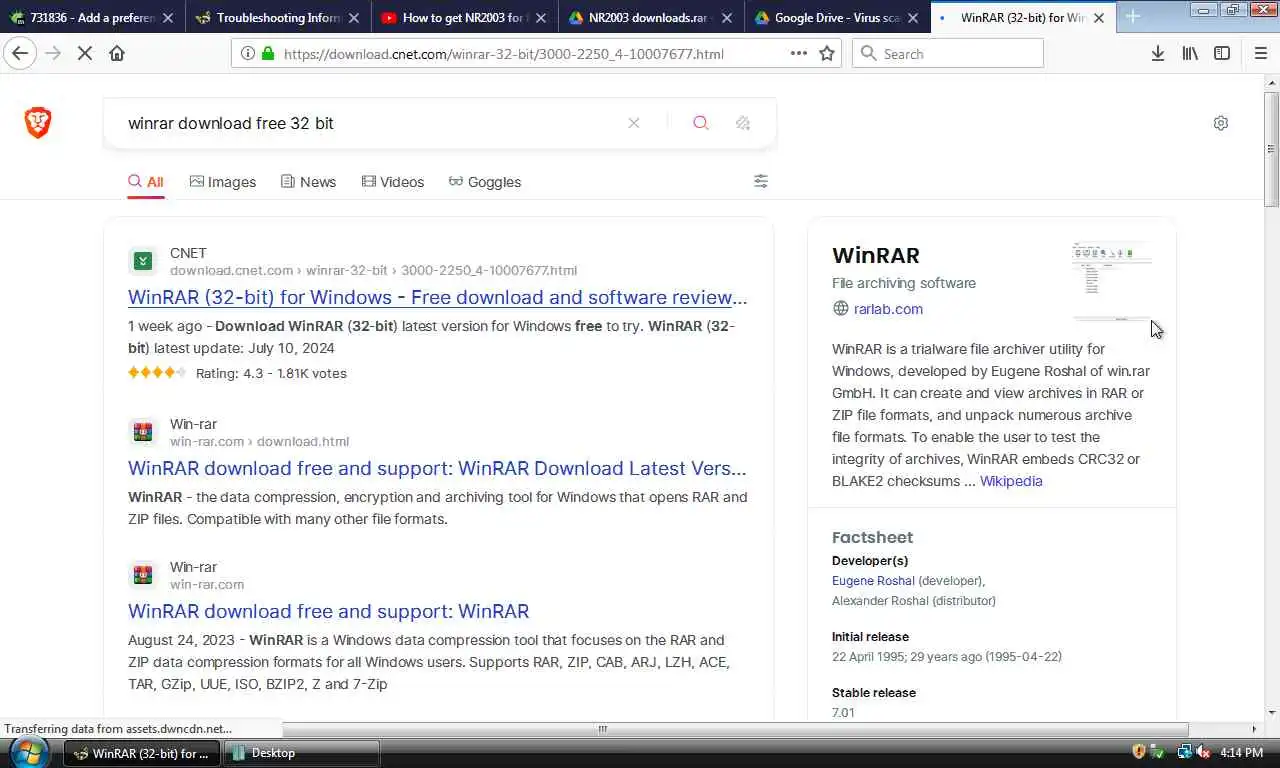The width and height of the screenshot is (1280, 768).
Task: Open Brave search settings gear
Action: tap(1221, 123)
